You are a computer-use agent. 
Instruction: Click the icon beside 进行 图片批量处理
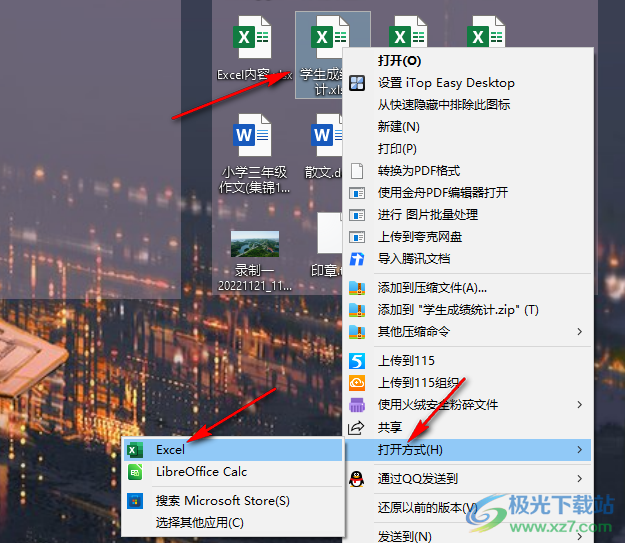point(357,215)
